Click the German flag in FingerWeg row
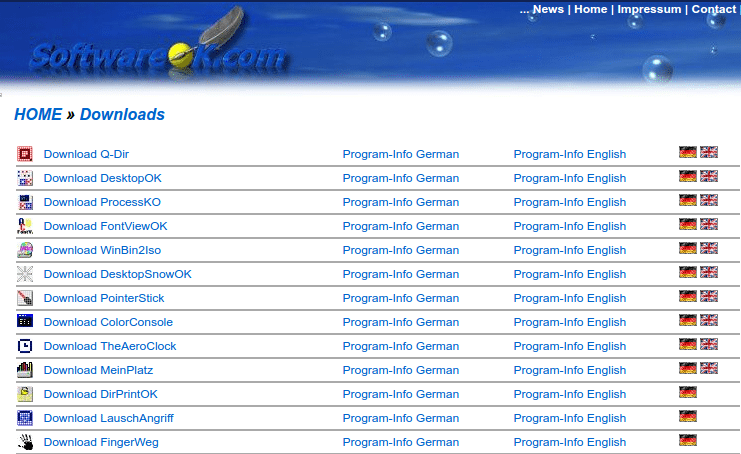The height and width of the screenshot is (454, 741). 688,440
